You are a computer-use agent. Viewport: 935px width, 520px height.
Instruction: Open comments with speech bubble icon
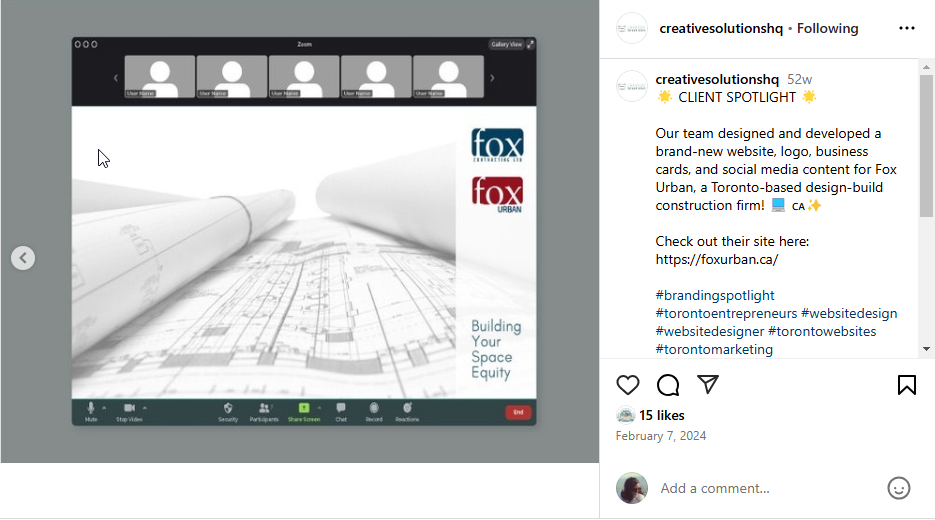[x=668, y=385]
